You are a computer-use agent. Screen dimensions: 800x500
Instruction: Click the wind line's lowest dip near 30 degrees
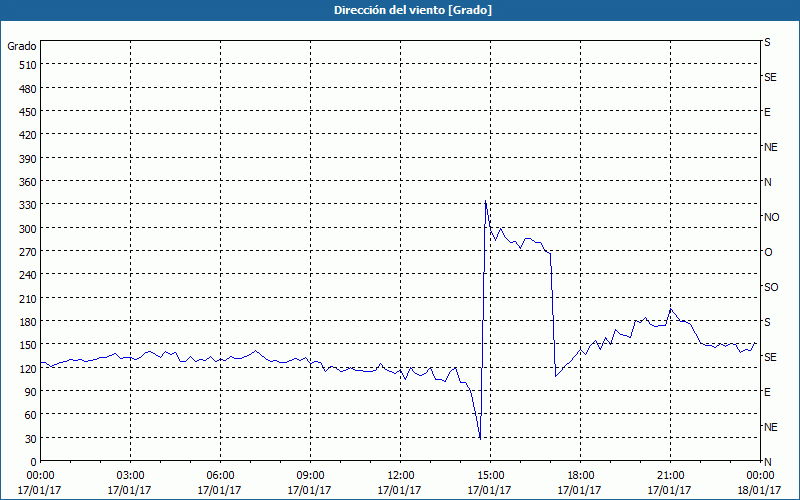(x=480, y=438)
